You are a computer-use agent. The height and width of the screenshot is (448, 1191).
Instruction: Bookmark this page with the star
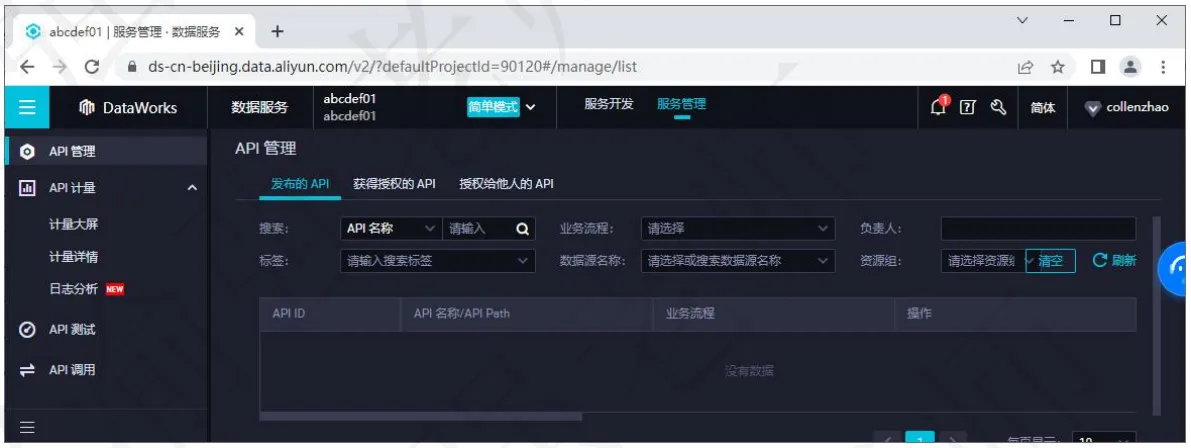1057,67
